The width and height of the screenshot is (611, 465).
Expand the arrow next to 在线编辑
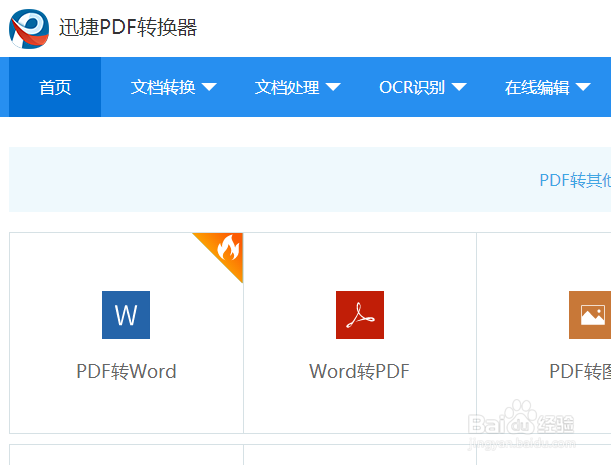pyautogui.click(x=583, y=87)
